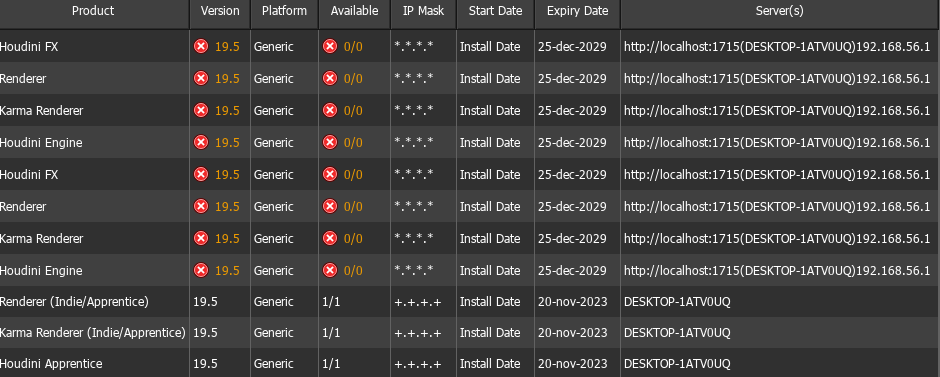Click the 19.5 version of Houdini Apprentice
This screenshot has width=940, height=377.
coord(205,364)
